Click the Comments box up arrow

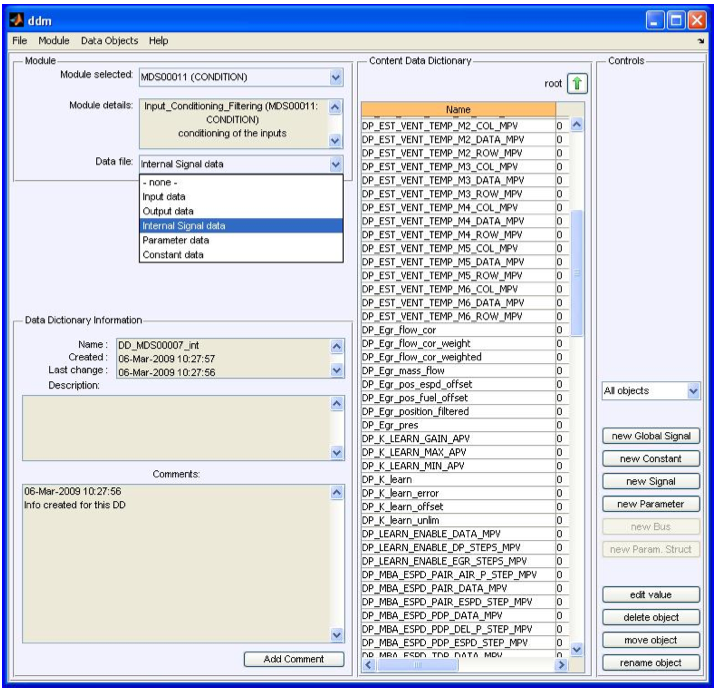(x=337, y=492)
